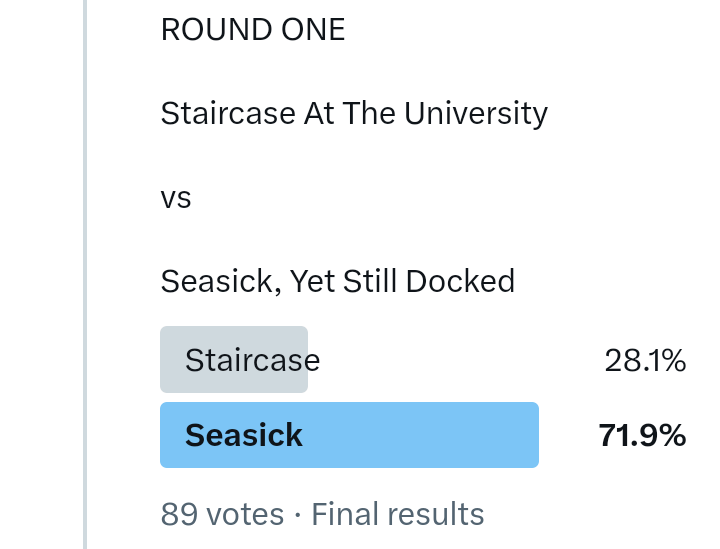The image size is (720, 549).
Task: Click the bold Seasick label in the poll
Action: [x=244, y=435]
